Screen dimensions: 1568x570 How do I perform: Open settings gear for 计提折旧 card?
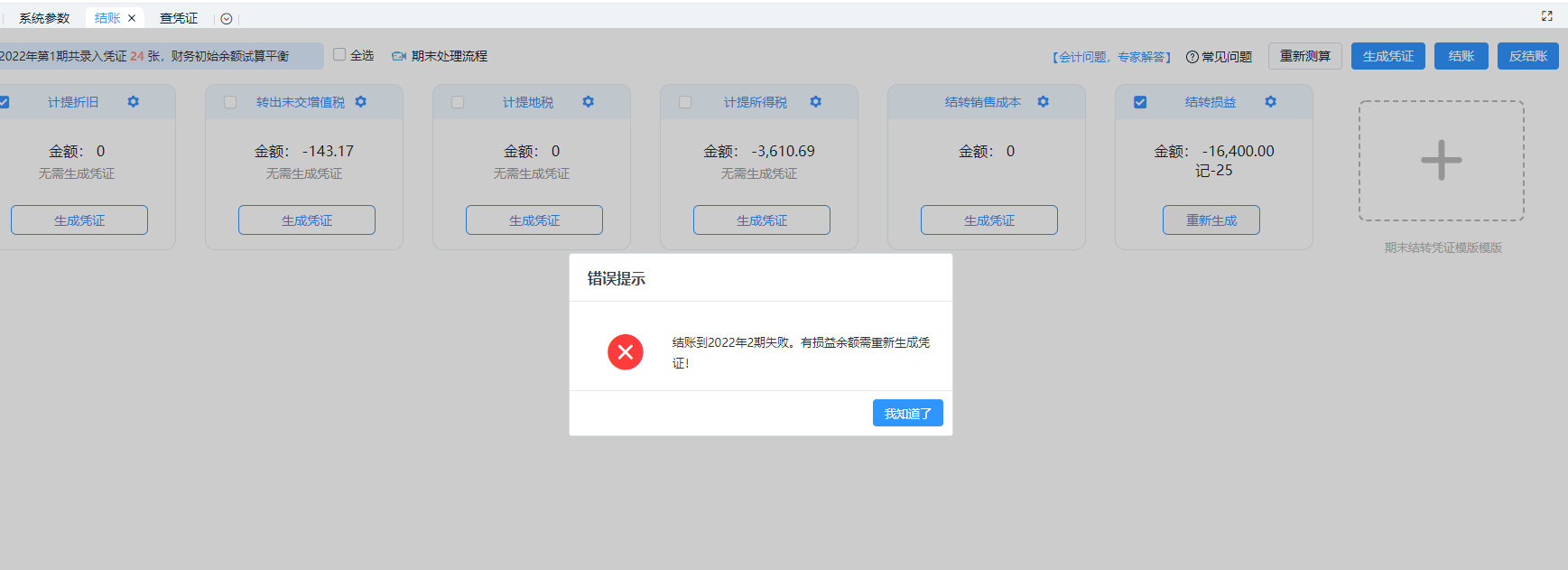(x=134, y=102)
